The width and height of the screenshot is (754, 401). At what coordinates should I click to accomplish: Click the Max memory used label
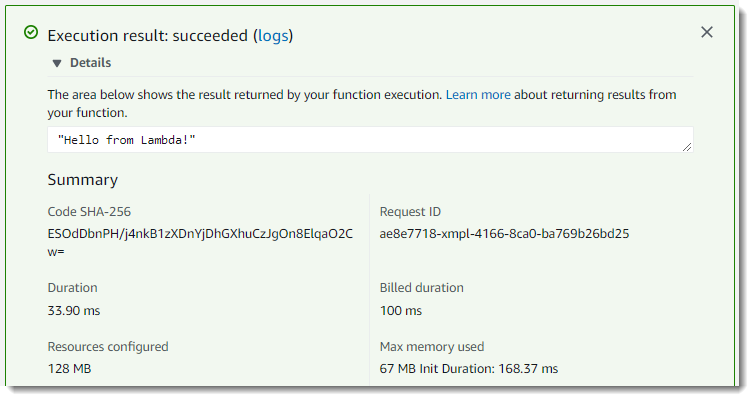(x=432, y=347)
